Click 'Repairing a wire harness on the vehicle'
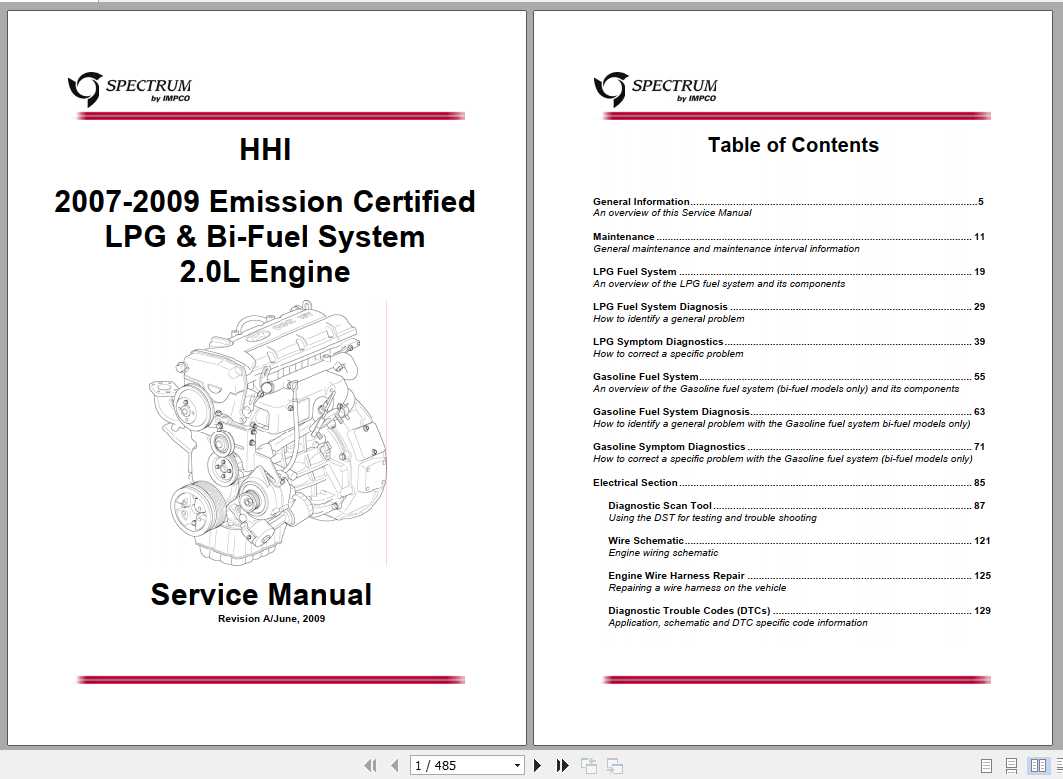Screen dimensions: 1063x779 coord(697,588)
